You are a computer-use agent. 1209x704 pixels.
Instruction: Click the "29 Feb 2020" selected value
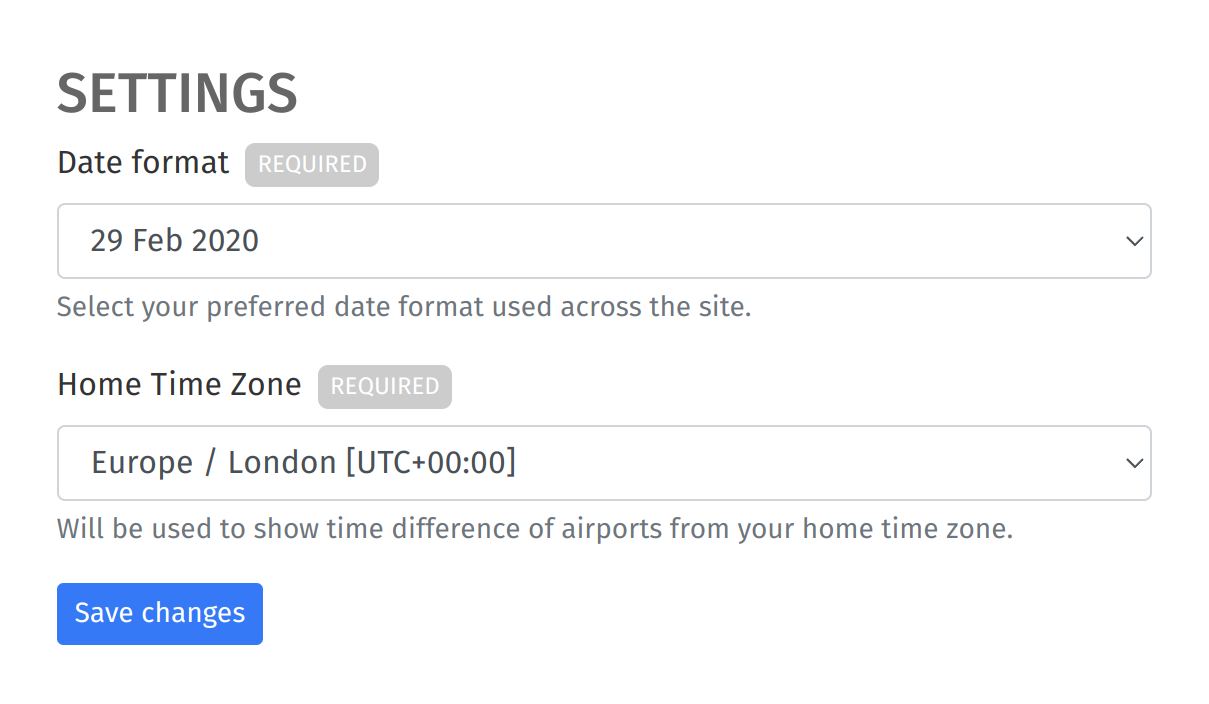174,241
